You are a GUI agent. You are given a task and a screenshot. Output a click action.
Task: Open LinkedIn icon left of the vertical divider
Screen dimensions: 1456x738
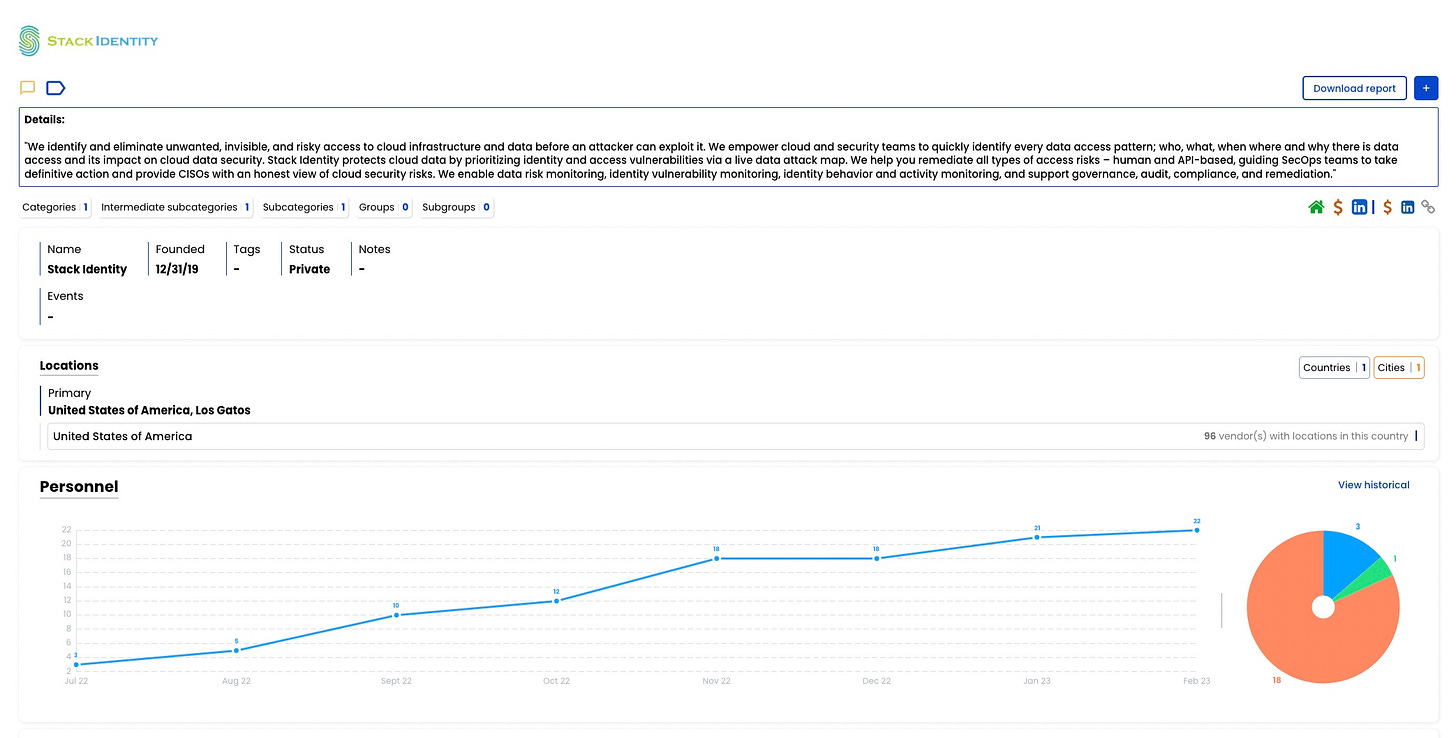pyautogui.click(x=1359, y=207)
